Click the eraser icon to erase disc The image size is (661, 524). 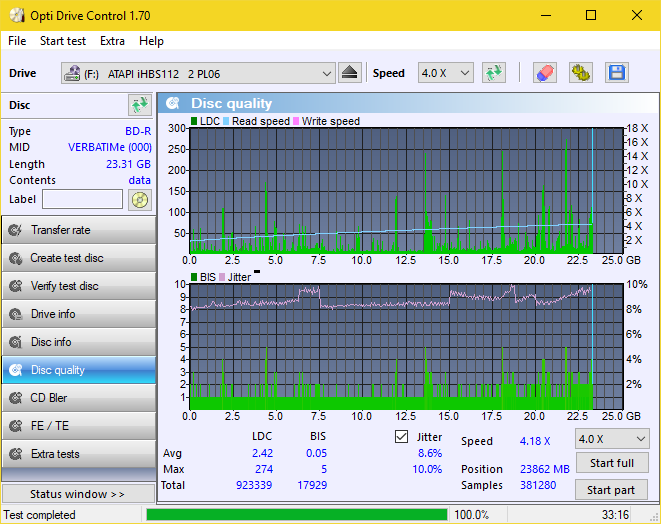545,73
